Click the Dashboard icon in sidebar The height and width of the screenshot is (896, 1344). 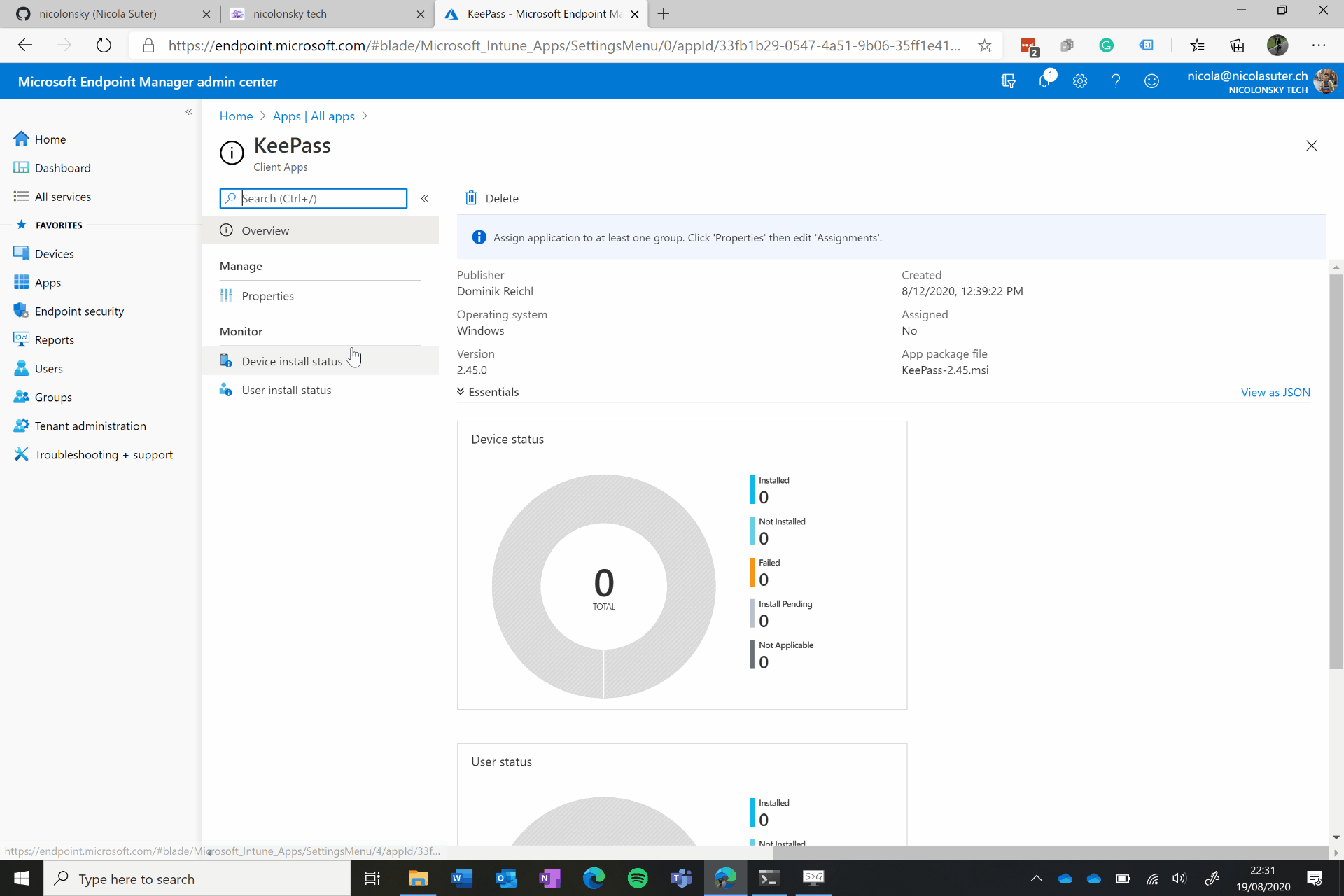(21, 167)
